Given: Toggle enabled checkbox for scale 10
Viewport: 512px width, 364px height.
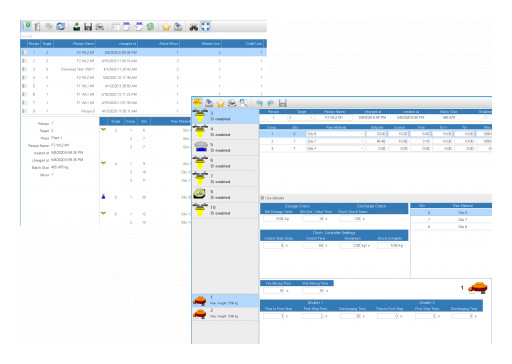Looking at the screenshot, I should pyautogui.click(x=212, y=213).
